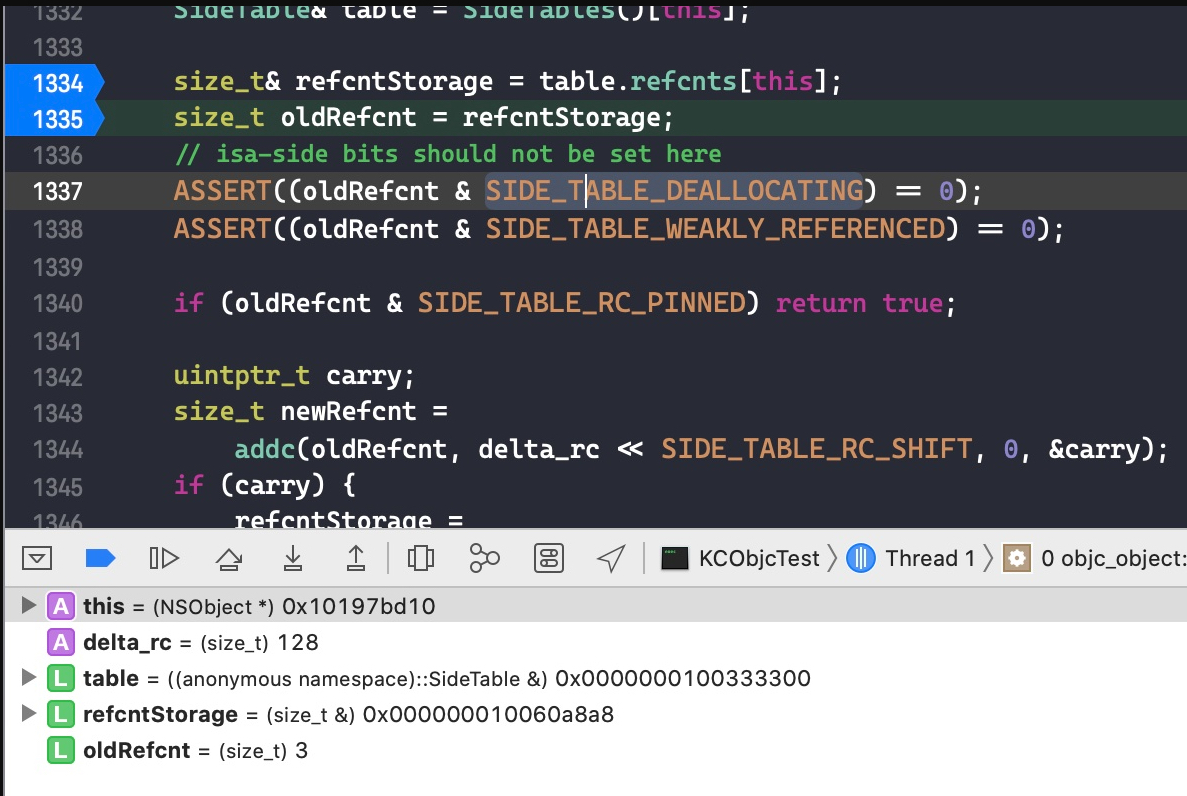
Task: Click SIDE_TABLE_RC_PINNED macro in code
Action: pos(582,303)
